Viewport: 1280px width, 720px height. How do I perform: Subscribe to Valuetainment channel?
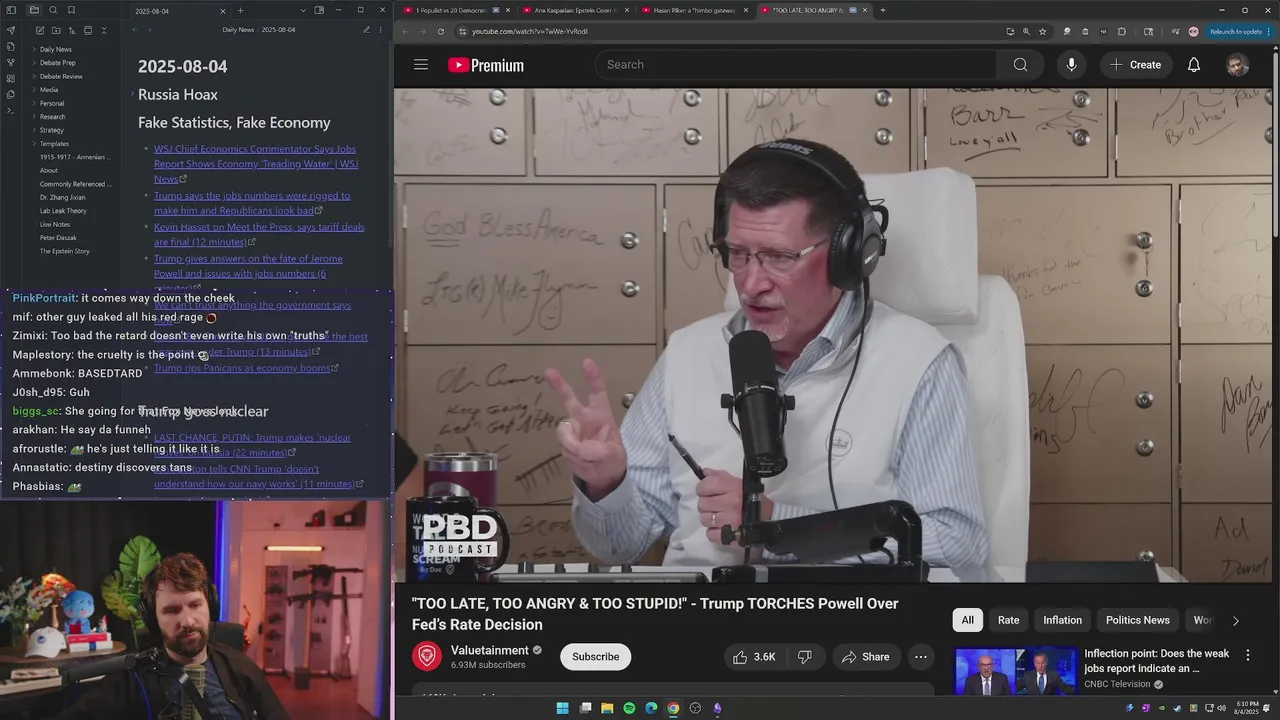tap(595, 657)
